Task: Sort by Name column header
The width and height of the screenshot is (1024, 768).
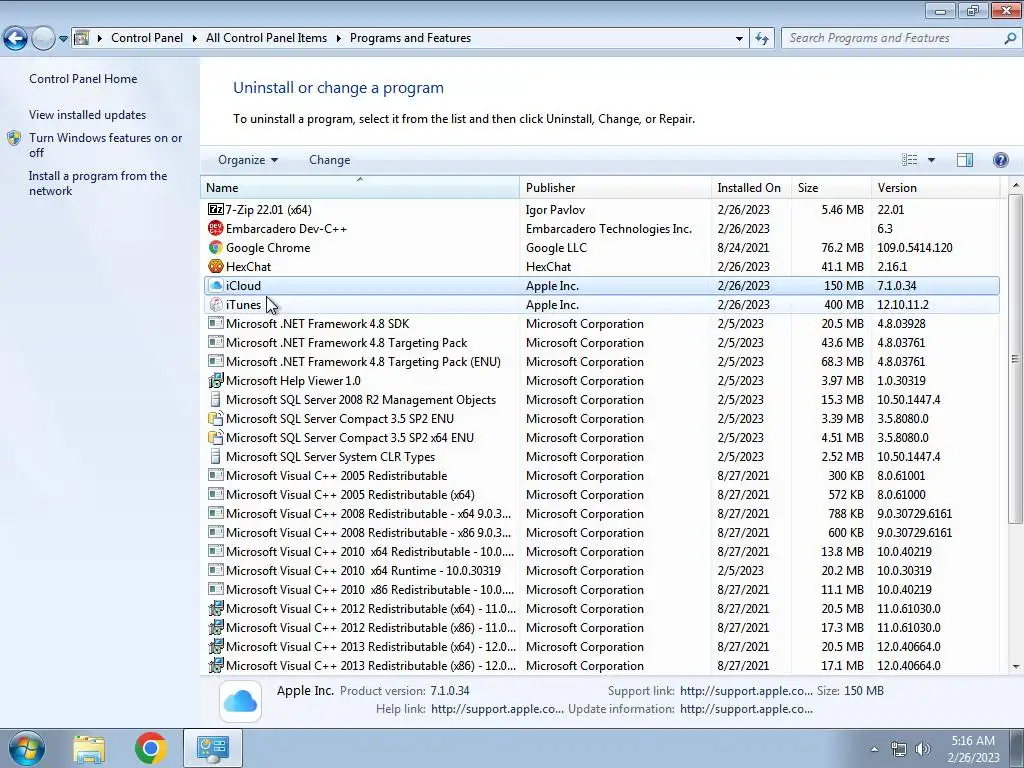Action: (x=360, y=188)
